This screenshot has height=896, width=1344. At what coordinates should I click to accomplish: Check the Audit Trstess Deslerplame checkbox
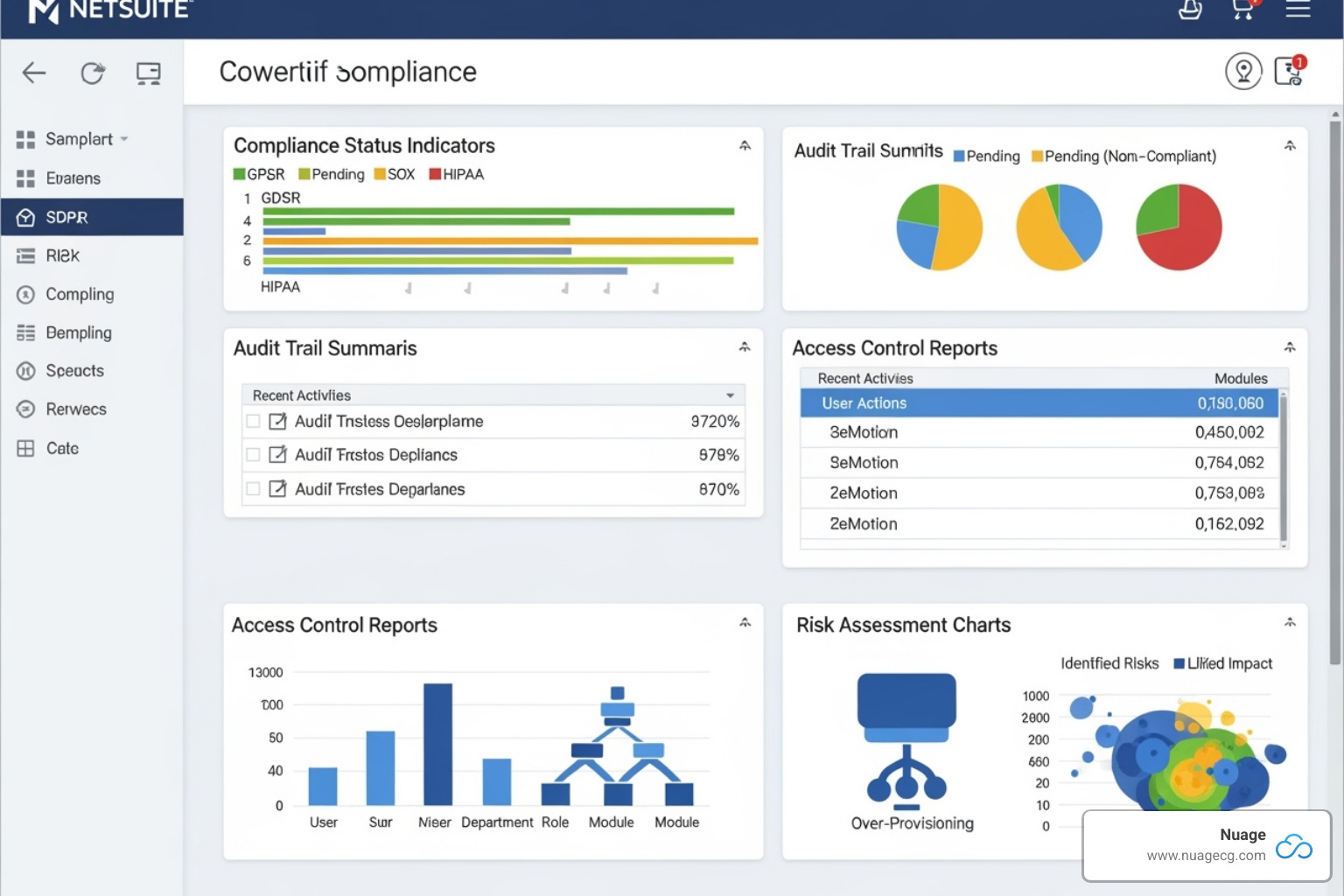pyautogui.click(x=254, y=421)
